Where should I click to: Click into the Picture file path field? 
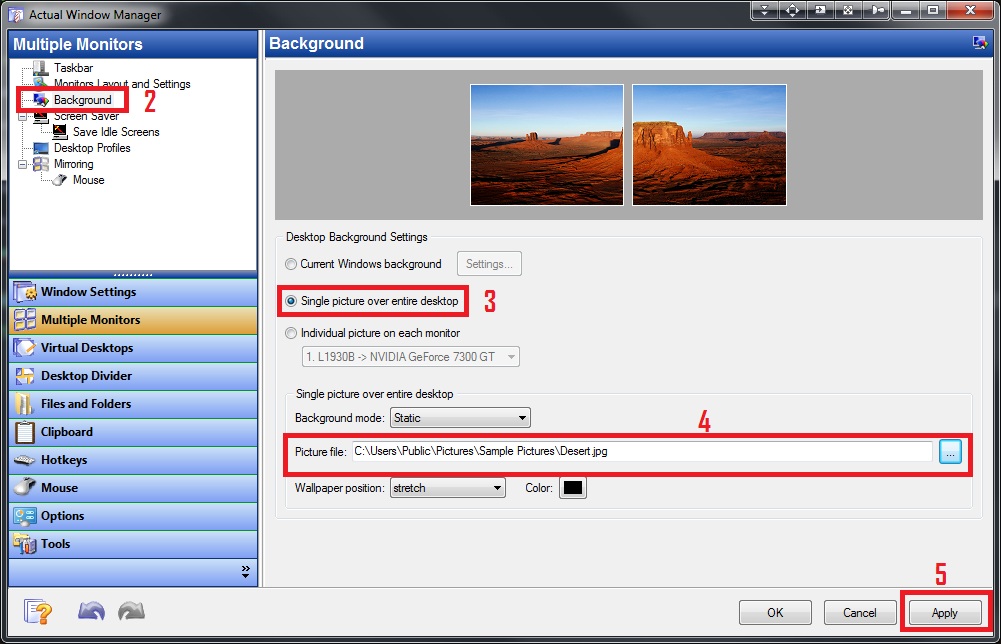642,451
